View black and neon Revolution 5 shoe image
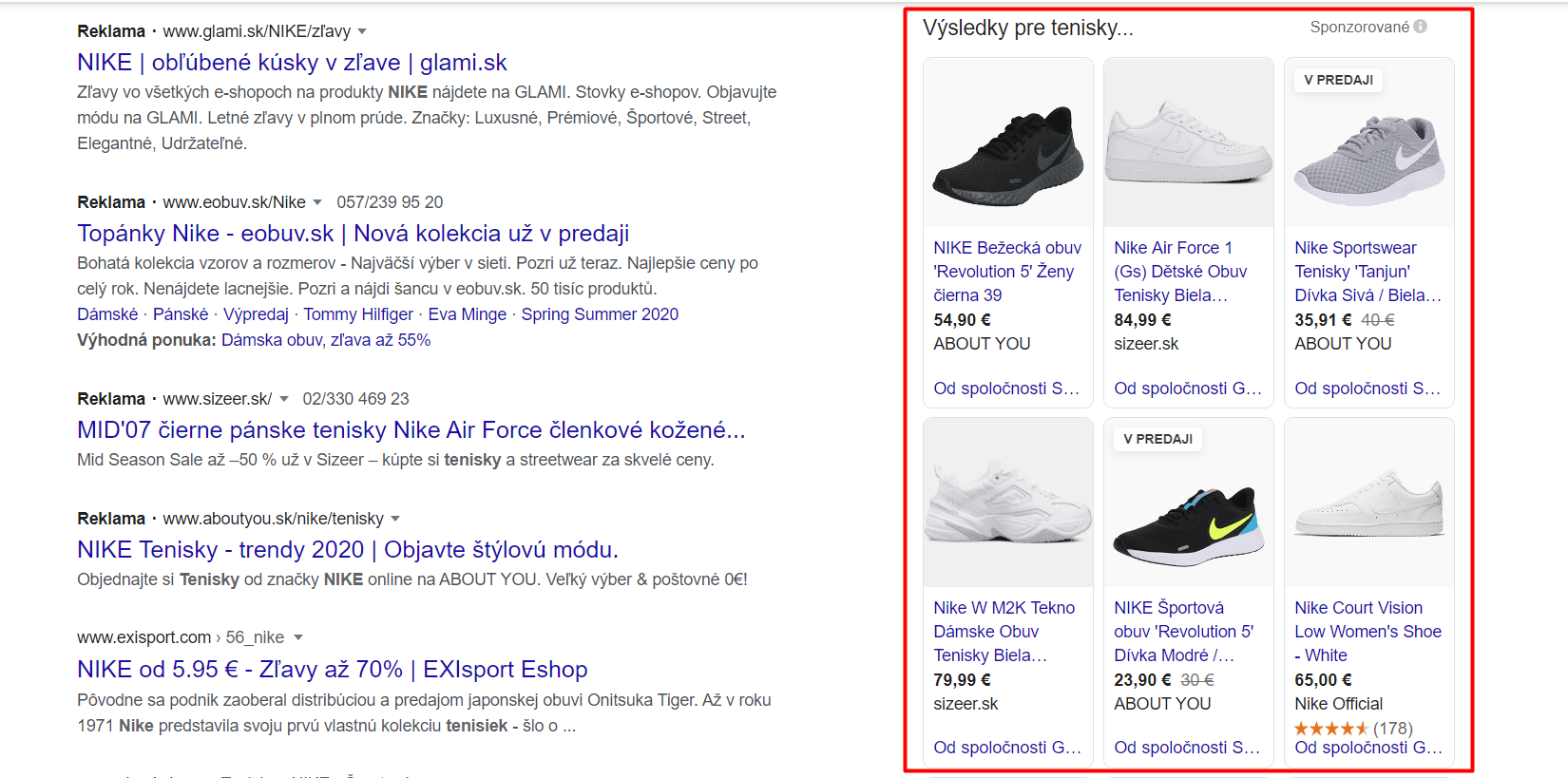The width and height of the screenshot is (1568, 778). point(1189,503)
